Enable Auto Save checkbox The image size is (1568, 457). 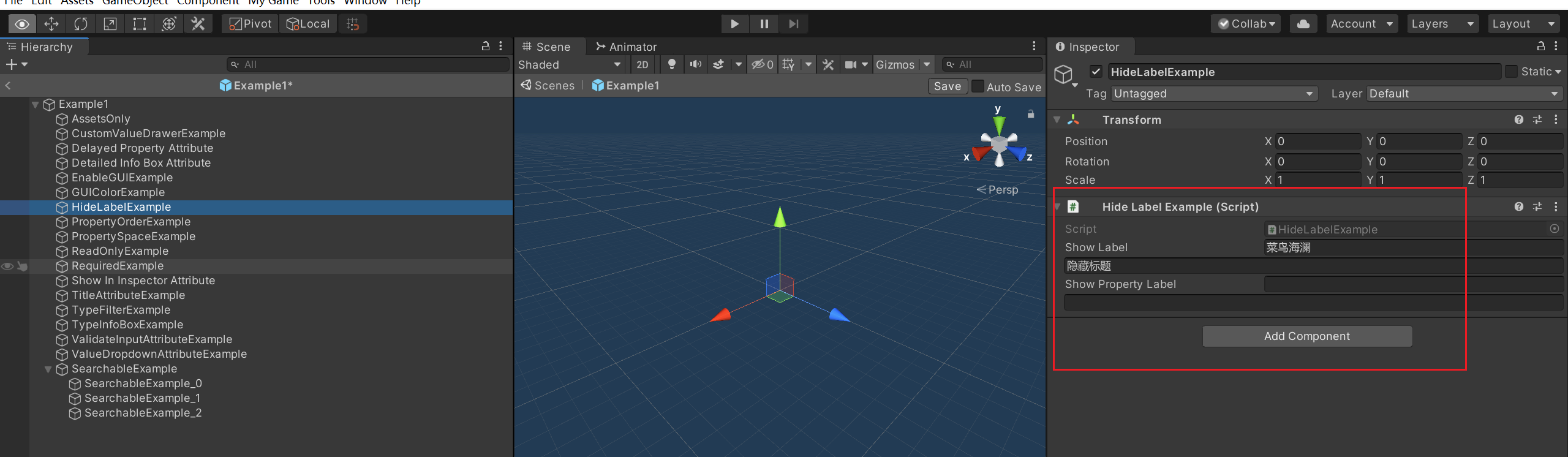(x=978, y=86)
